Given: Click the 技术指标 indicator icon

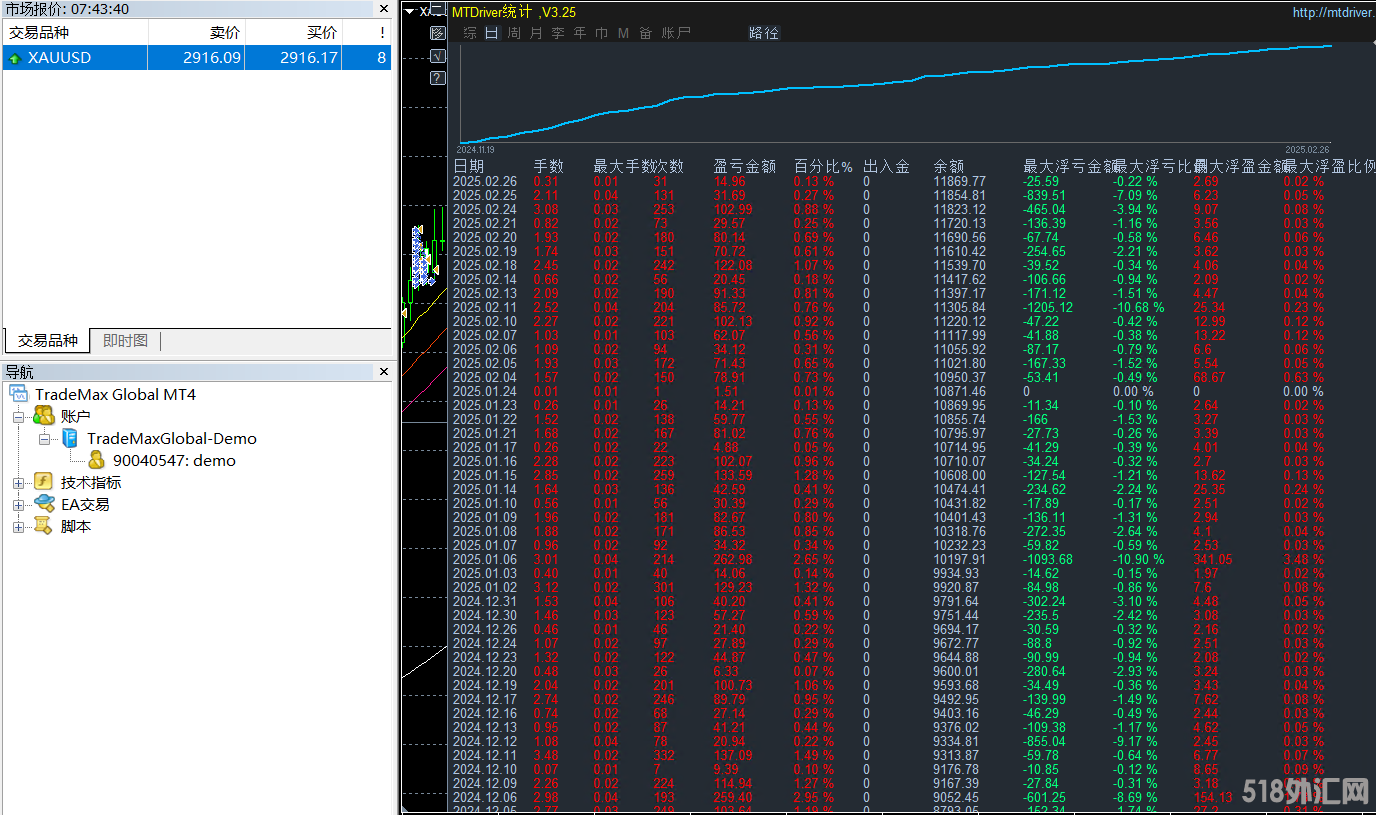Looking at the screenshot, I should click(43, 482).
